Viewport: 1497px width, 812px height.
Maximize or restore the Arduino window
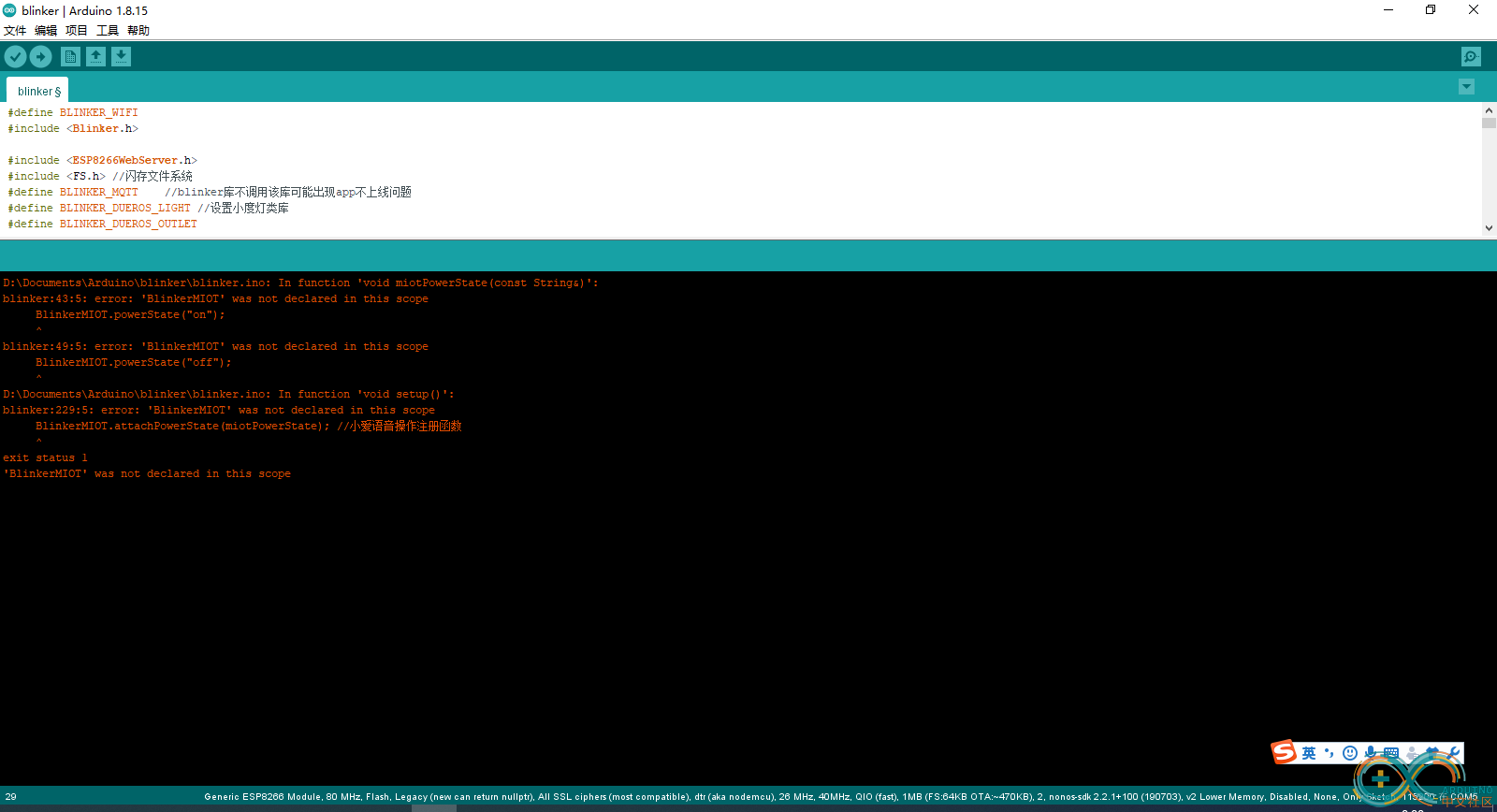coord(1431,10)
